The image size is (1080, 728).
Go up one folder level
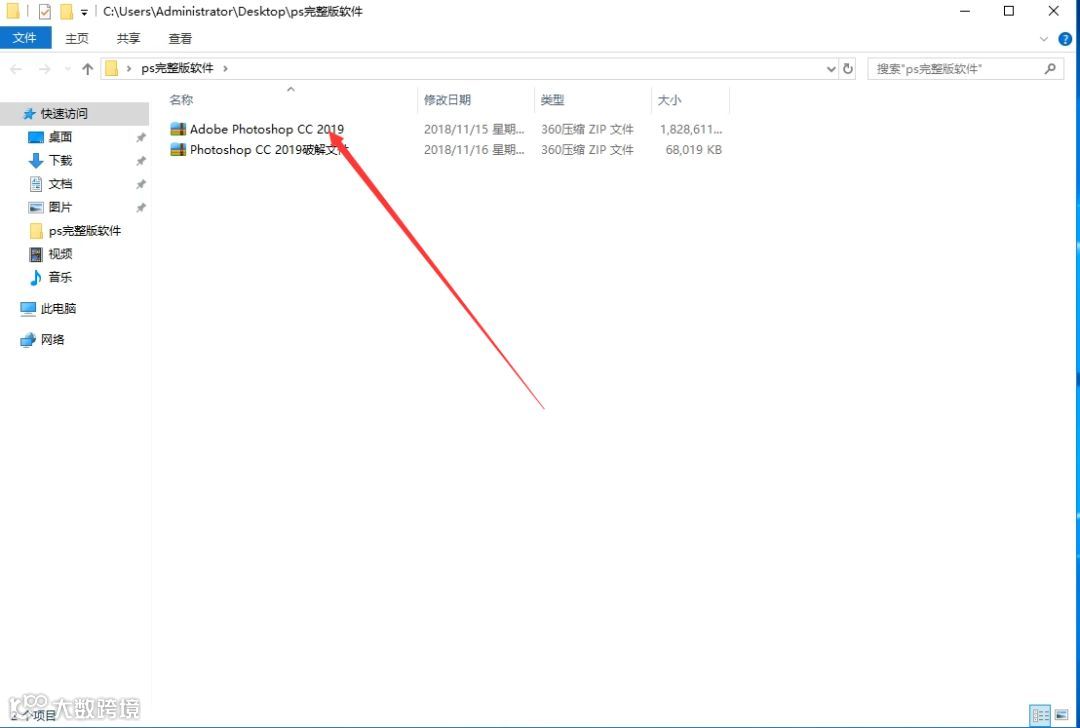click(x=87, y=69)
